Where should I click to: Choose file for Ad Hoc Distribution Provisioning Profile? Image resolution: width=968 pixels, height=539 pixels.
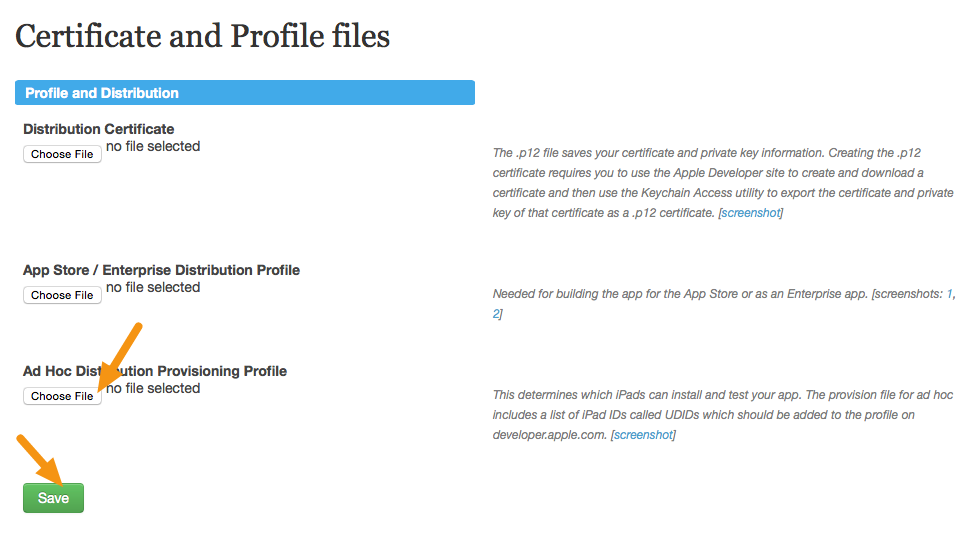(62, 396)
